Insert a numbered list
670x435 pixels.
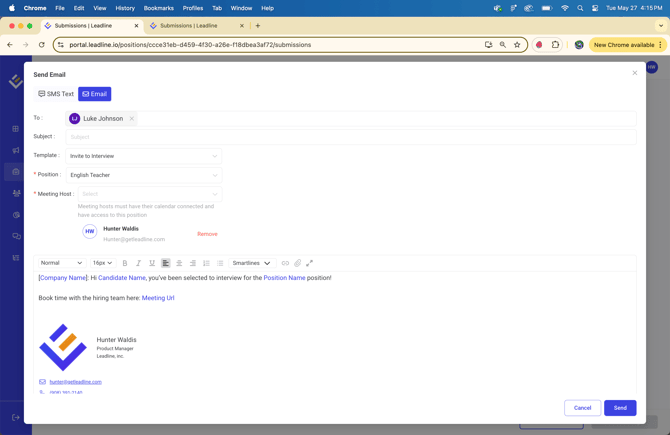click(206, 263)
